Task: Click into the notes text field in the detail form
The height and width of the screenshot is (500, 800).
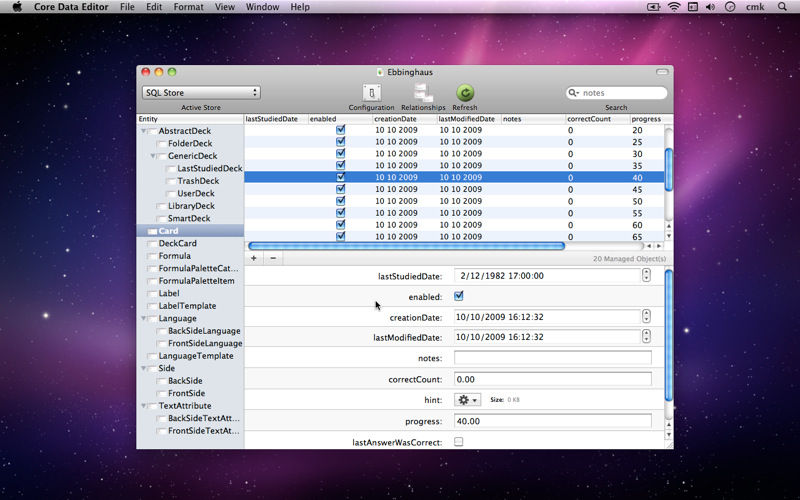Action: (553, 358)
